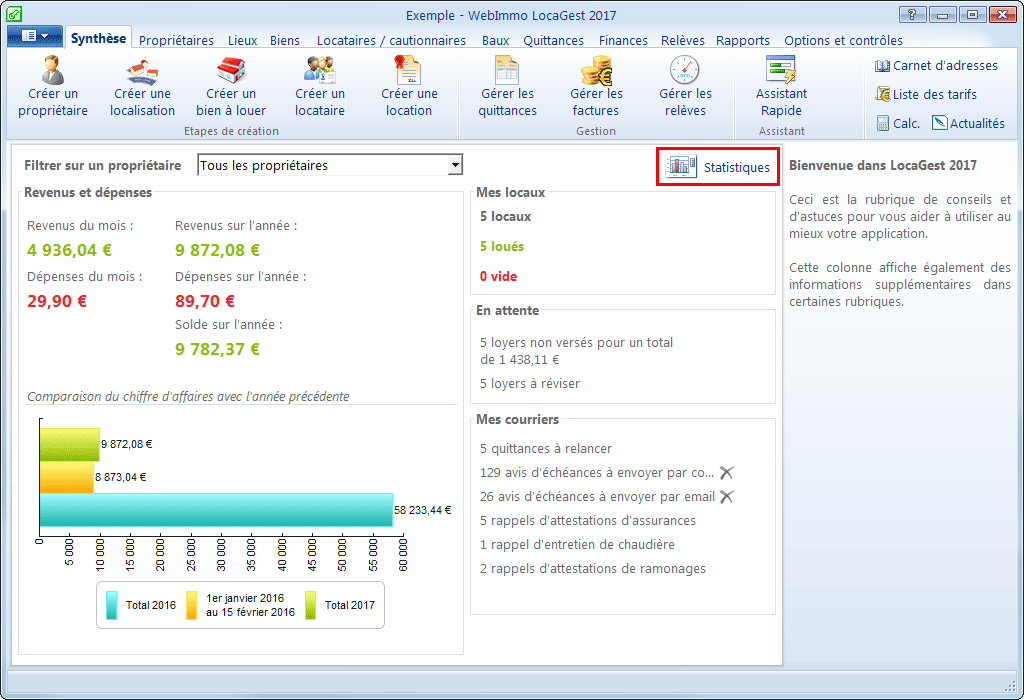This screenshot has width=1024, height=700.
Task: Click the 0 vide text
Action: click(x=498, y=276)
